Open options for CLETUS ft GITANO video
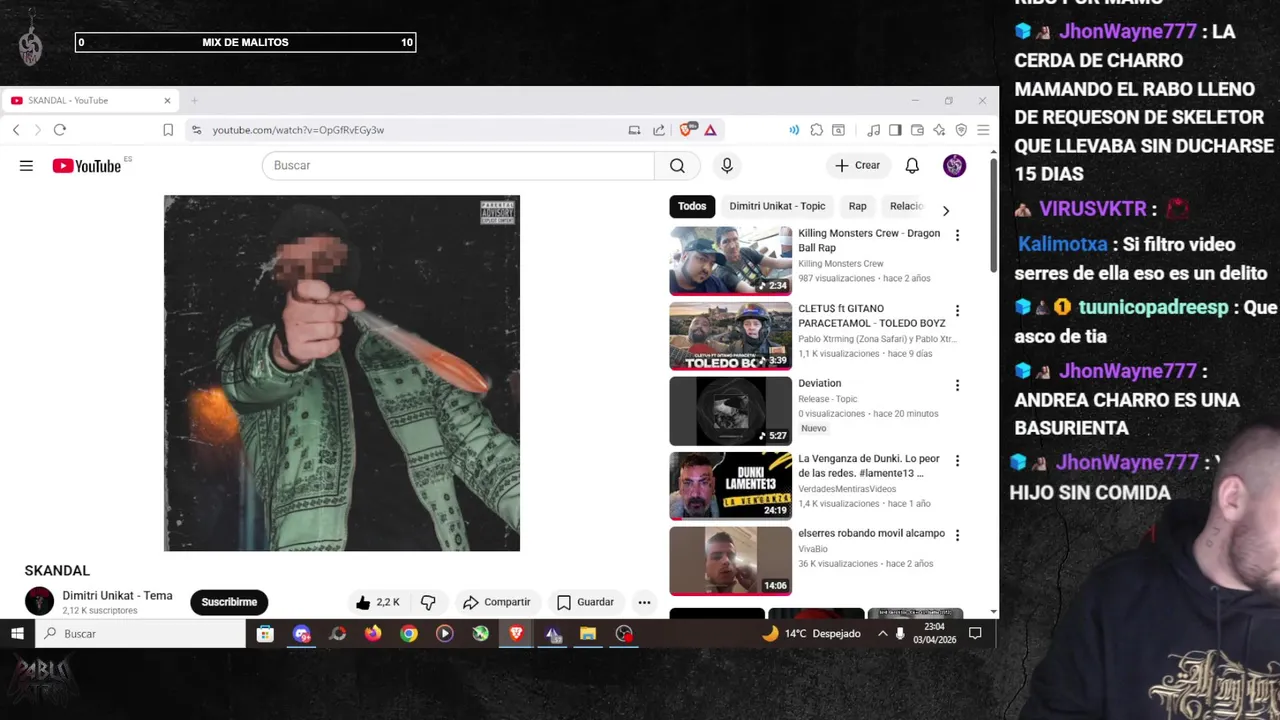Screen dimensions: 1280x720 957,310
